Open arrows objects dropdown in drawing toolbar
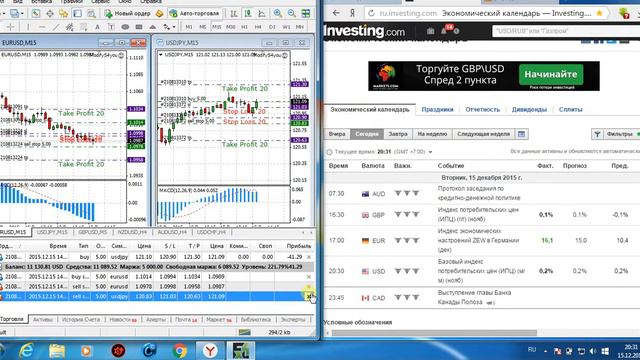Image resolution: width=640 pixels, height=360 pixels. (174, 27)
